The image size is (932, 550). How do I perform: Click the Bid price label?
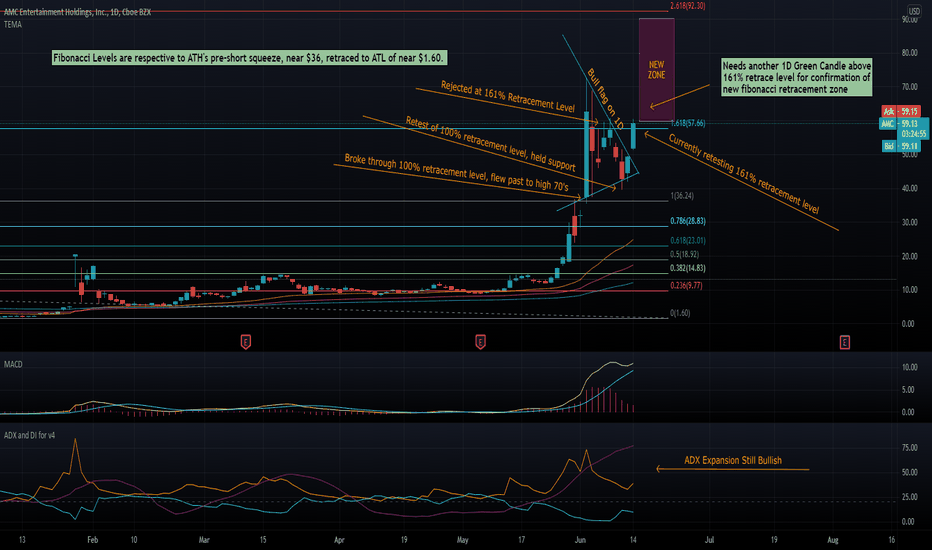[900, 146]
